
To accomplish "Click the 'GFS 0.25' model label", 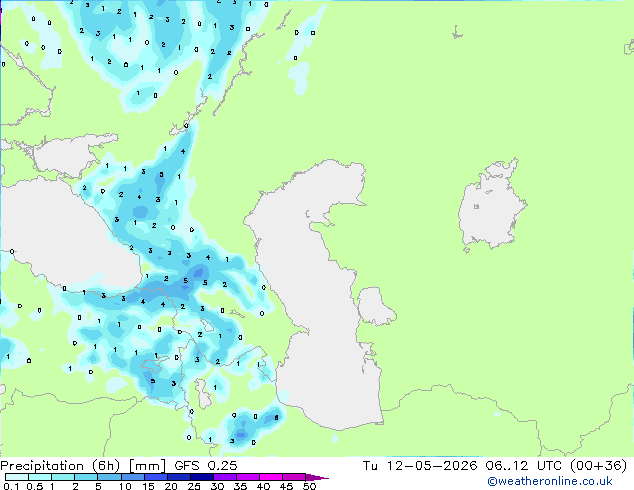I will coord(206,466).
